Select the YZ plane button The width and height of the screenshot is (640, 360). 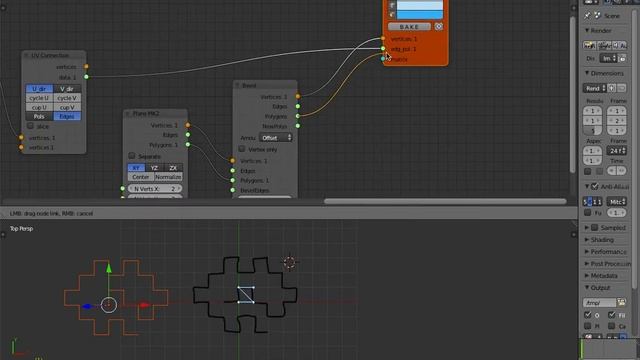154,168
